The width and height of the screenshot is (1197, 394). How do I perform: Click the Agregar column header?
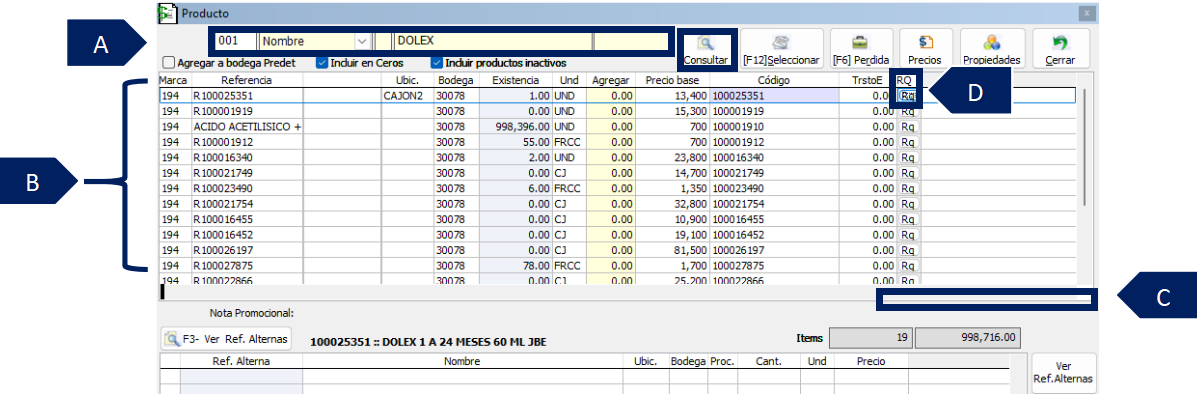click(x=611, y=80)
